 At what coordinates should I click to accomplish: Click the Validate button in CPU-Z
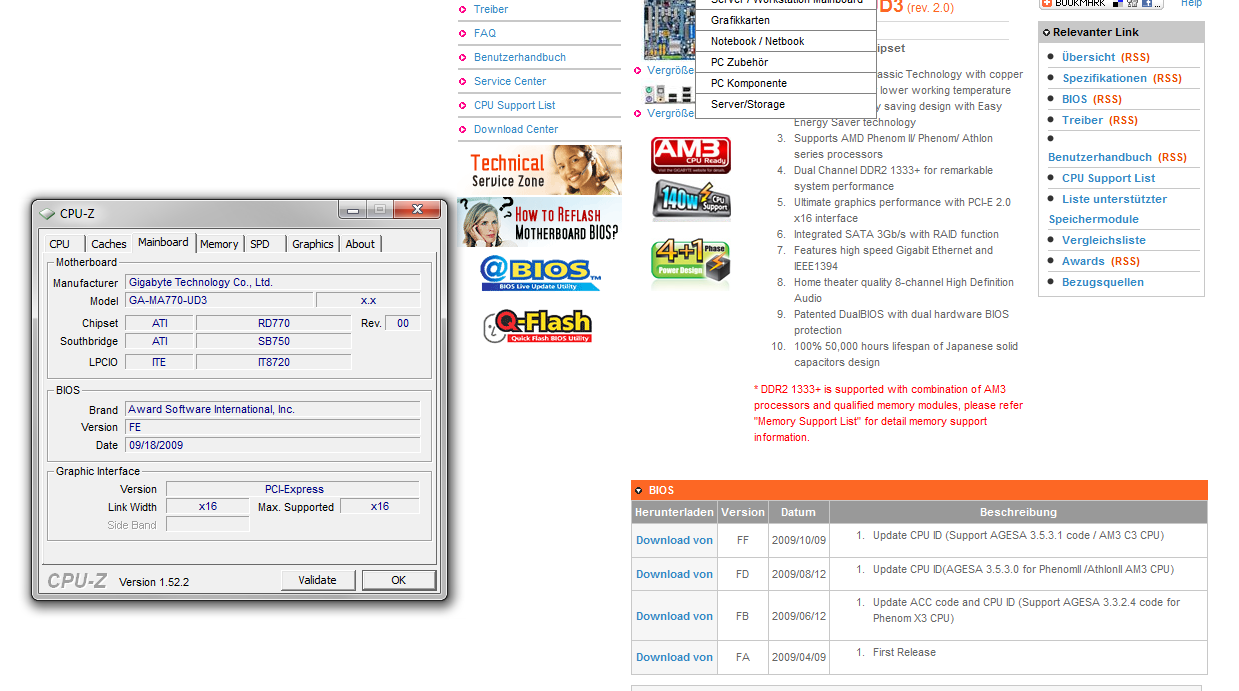point(317,580)
